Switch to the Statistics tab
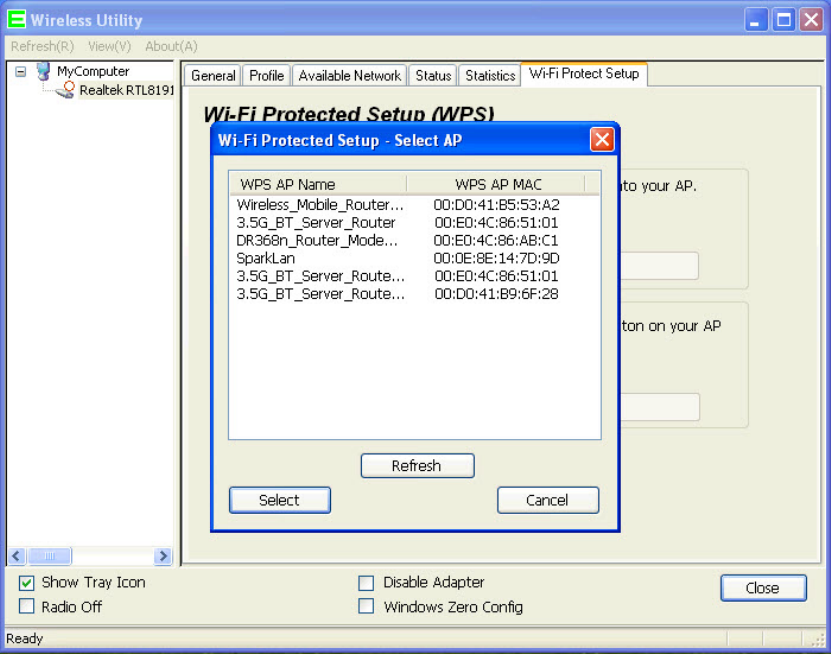The height and width of the screenshot is (654, 831). [x=490, y=76]
